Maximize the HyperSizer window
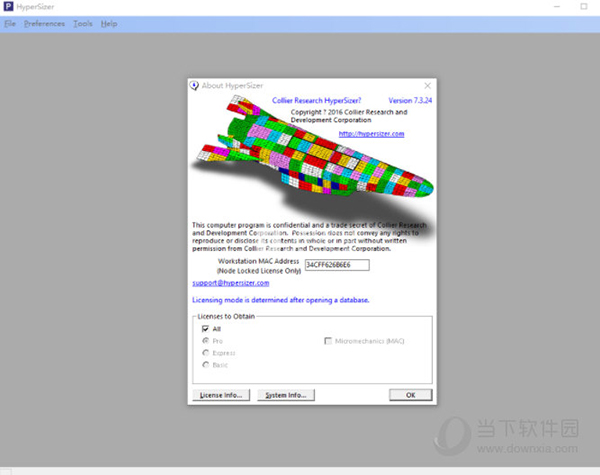This screenshot has height=475, width=600. [584, 7]
